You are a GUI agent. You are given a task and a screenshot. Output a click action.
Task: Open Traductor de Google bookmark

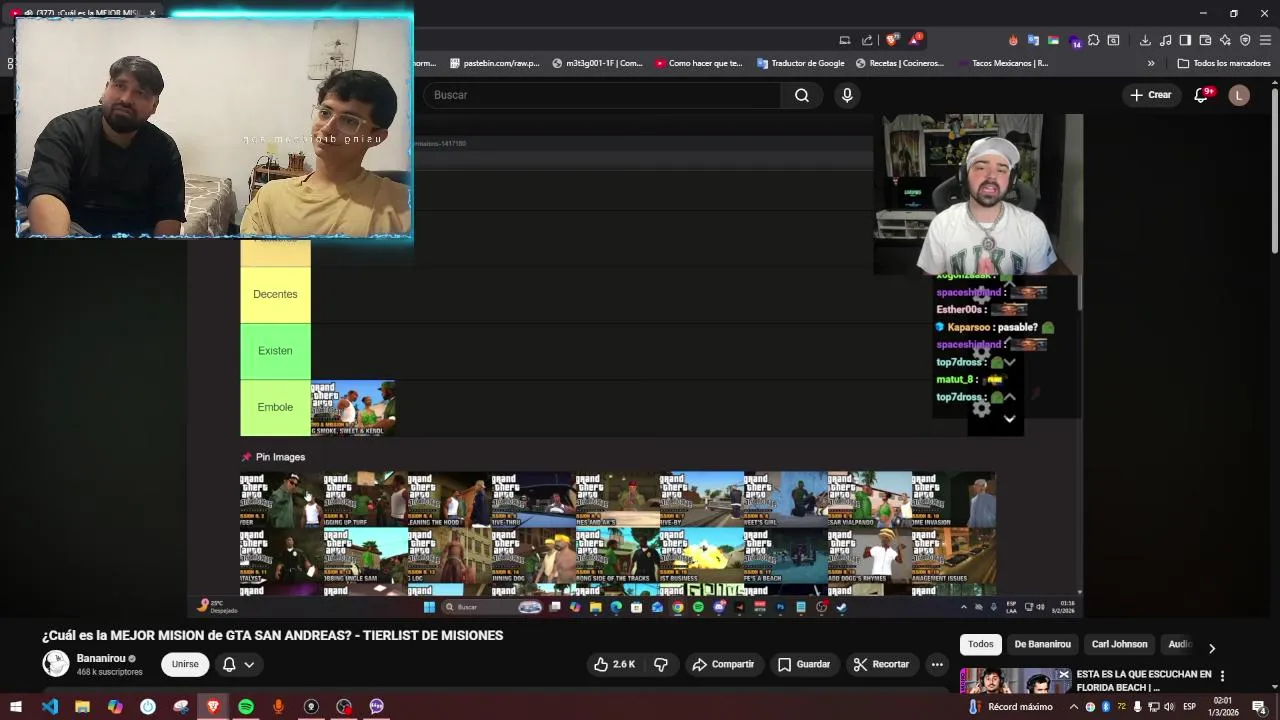click(801, 63)
